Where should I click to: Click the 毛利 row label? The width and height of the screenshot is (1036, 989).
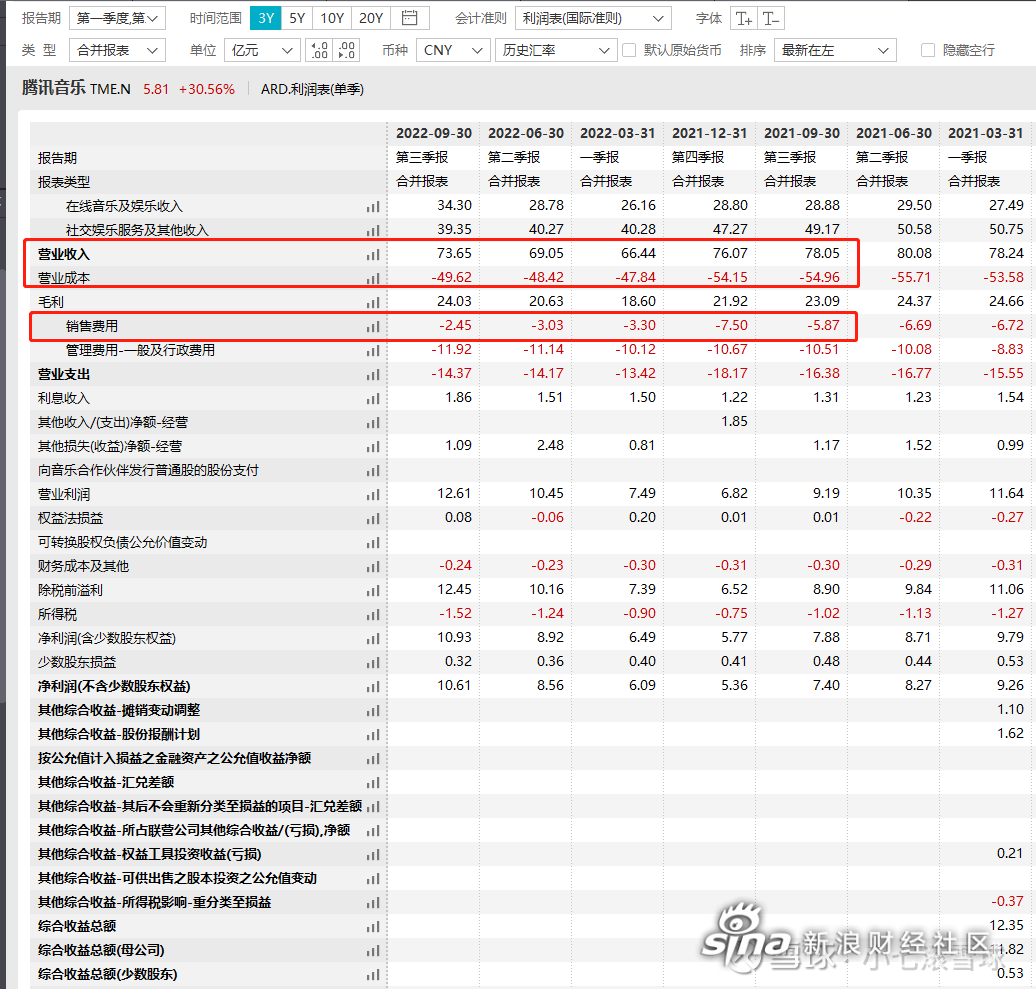tap(51, 303)
